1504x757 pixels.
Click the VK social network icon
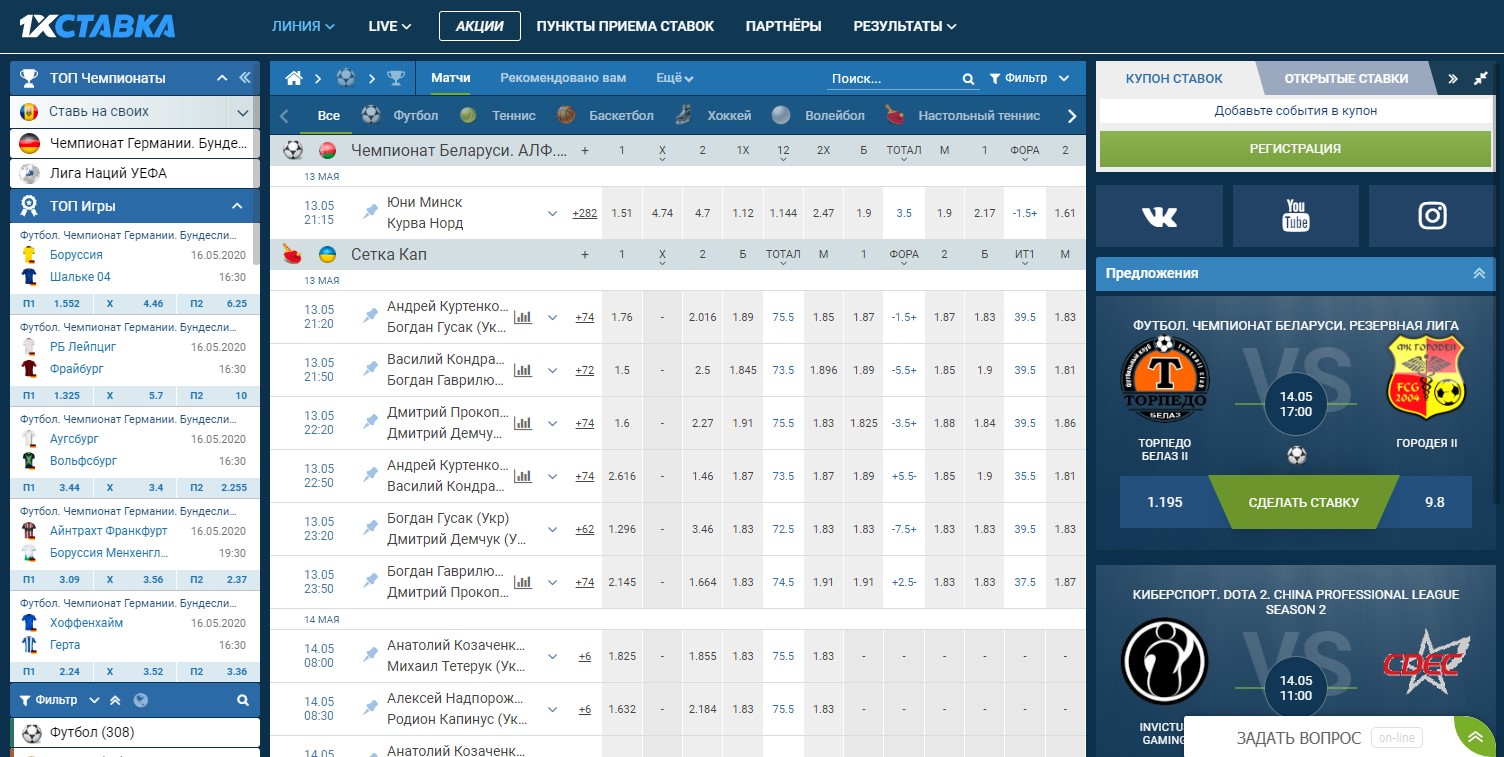1159,216
